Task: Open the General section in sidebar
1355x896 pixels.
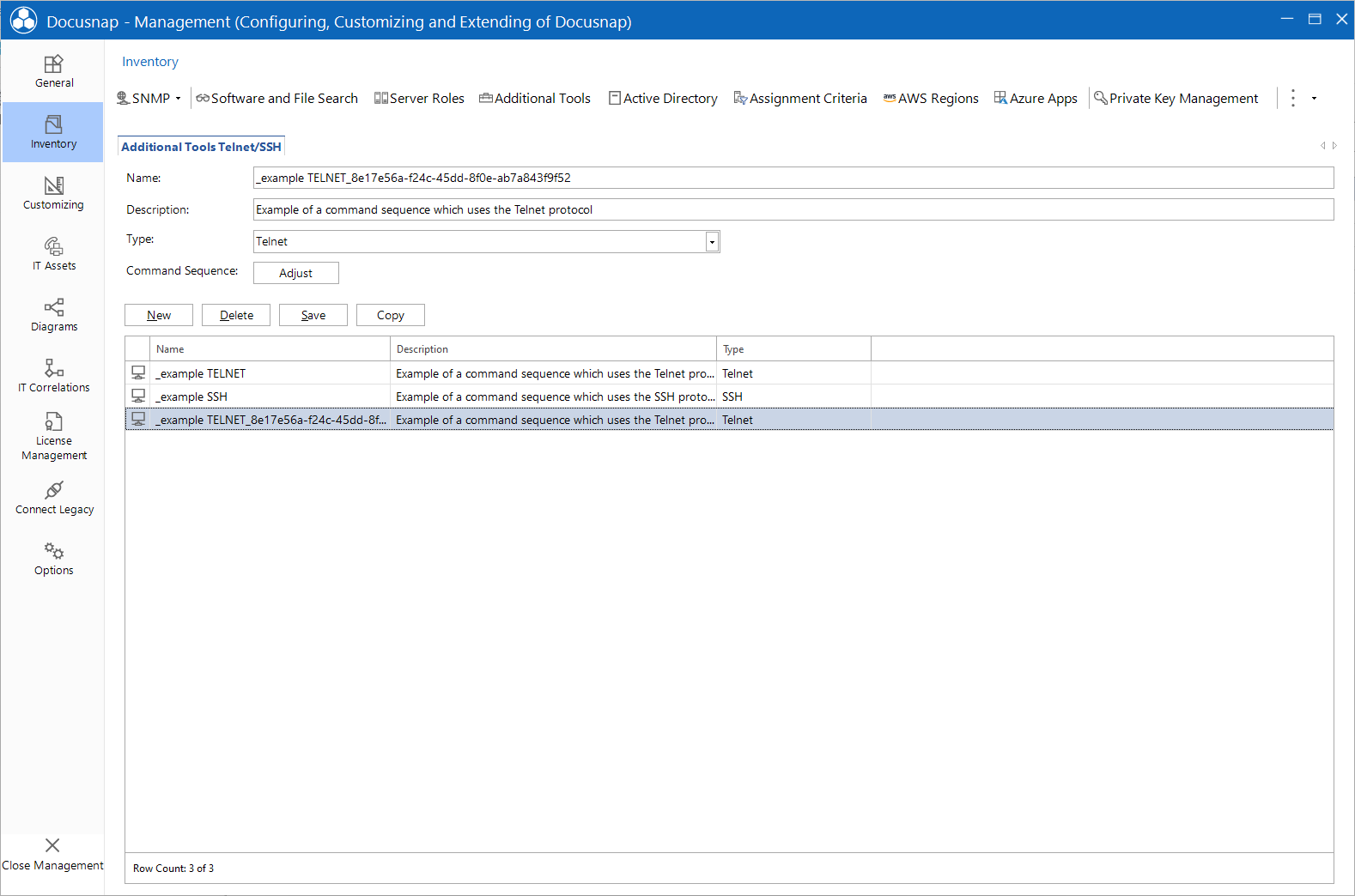Action: [53, 71]
